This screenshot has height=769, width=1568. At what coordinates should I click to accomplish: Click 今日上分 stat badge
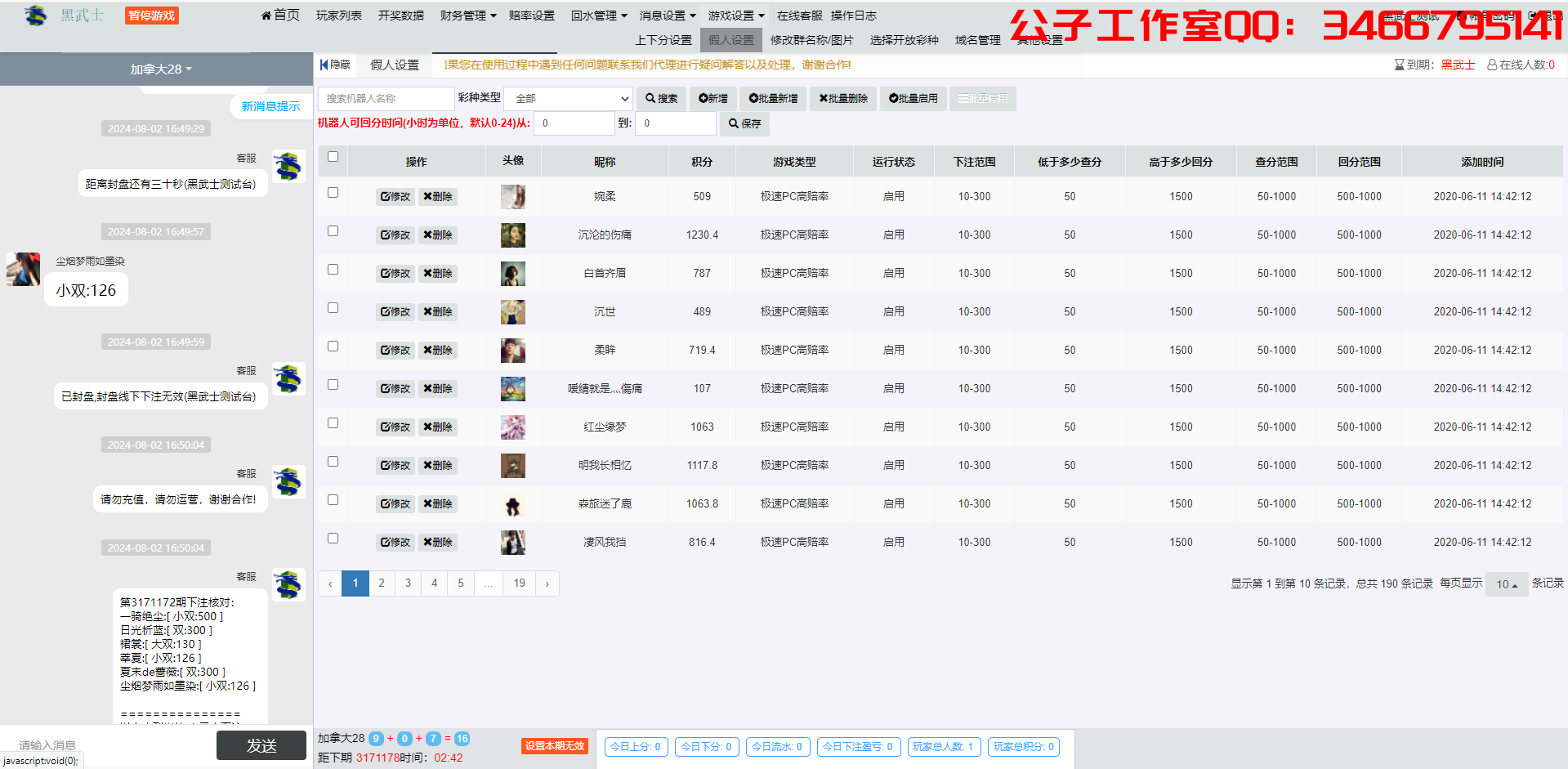click(636, 747)
